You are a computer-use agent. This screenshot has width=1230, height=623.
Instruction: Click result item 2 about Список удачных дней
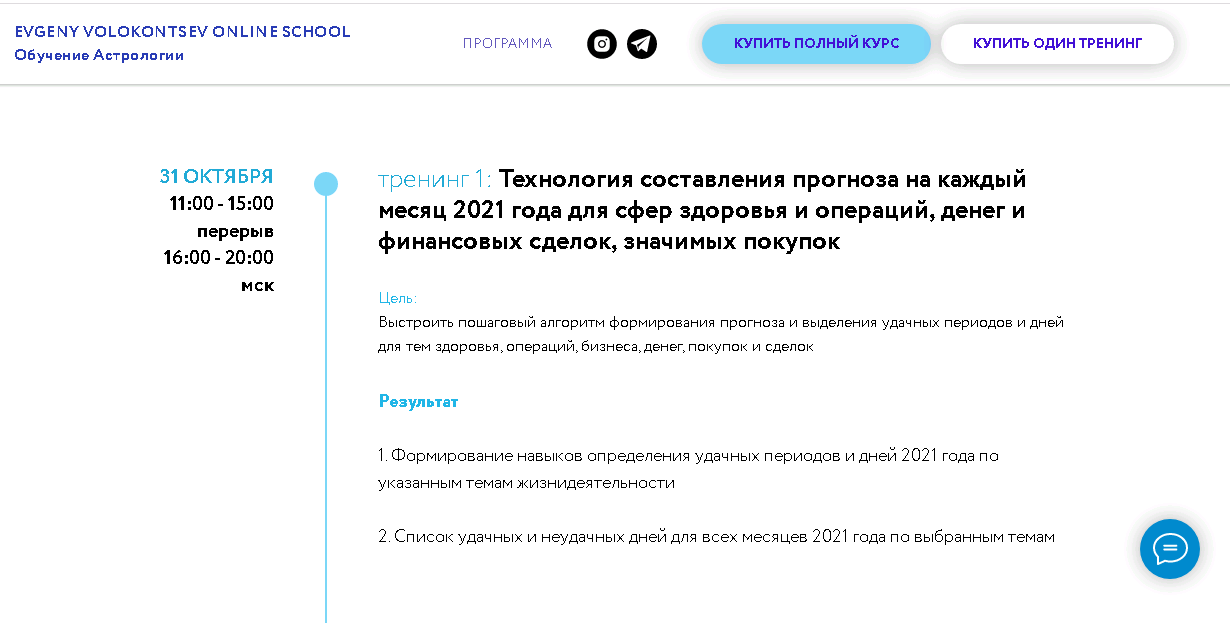tap(716, 537)
